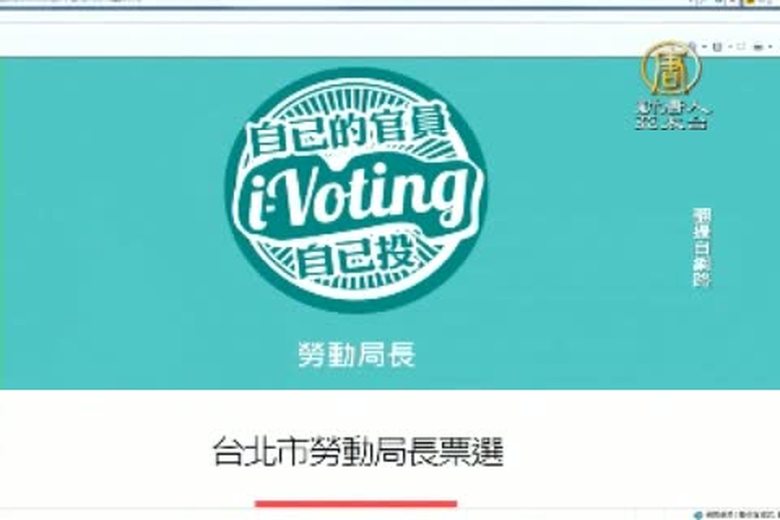This screenshot has width=780, height=520.
Task: Click the Home icon in browser command bar
Action: click(693, 47)
